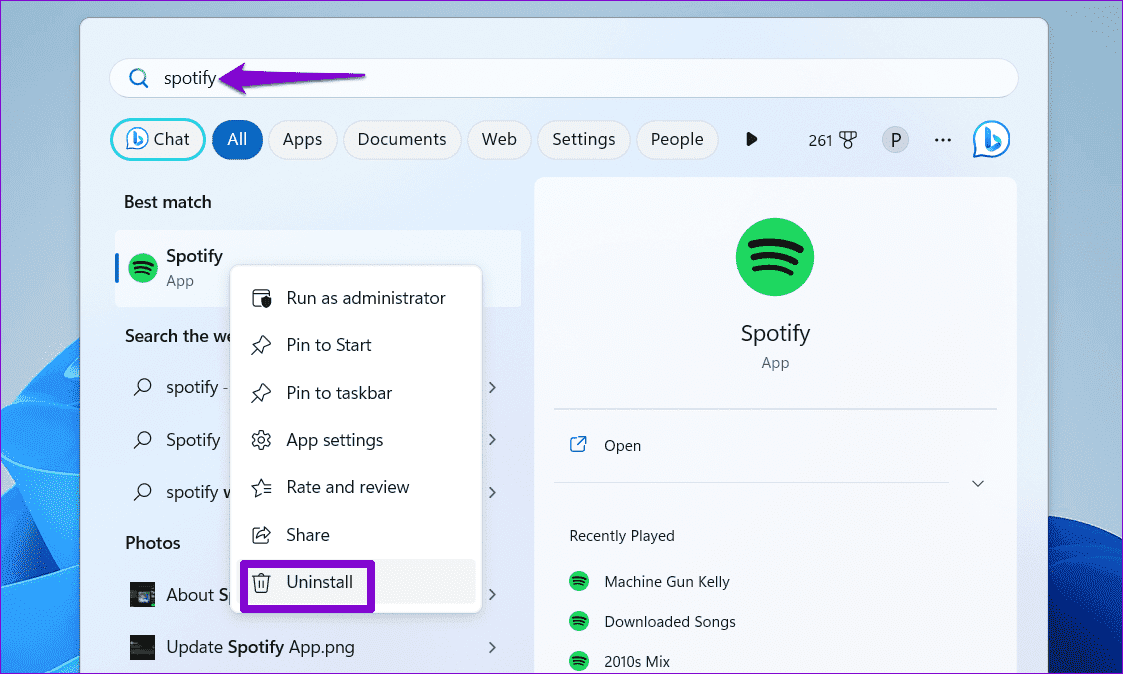Click the Spotify icon beside Downloaded Songs
Image resolution: width=1123 pixels, height=674 pixels.
579,621
